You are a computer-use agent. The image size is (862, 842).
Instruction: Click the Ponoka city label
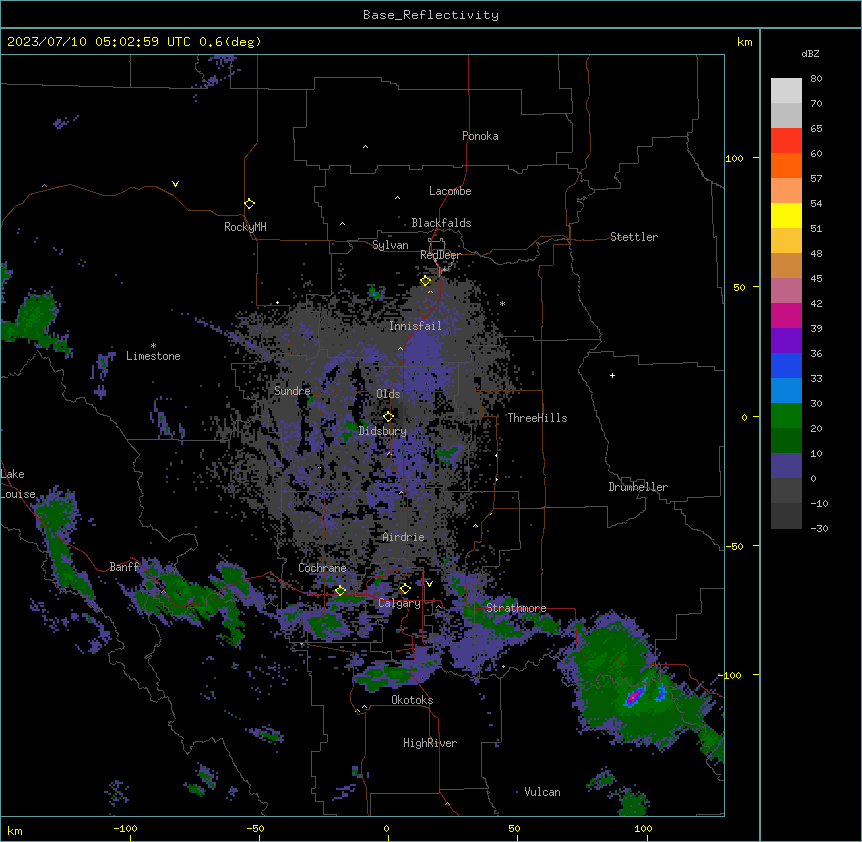[x=480, y=136]
